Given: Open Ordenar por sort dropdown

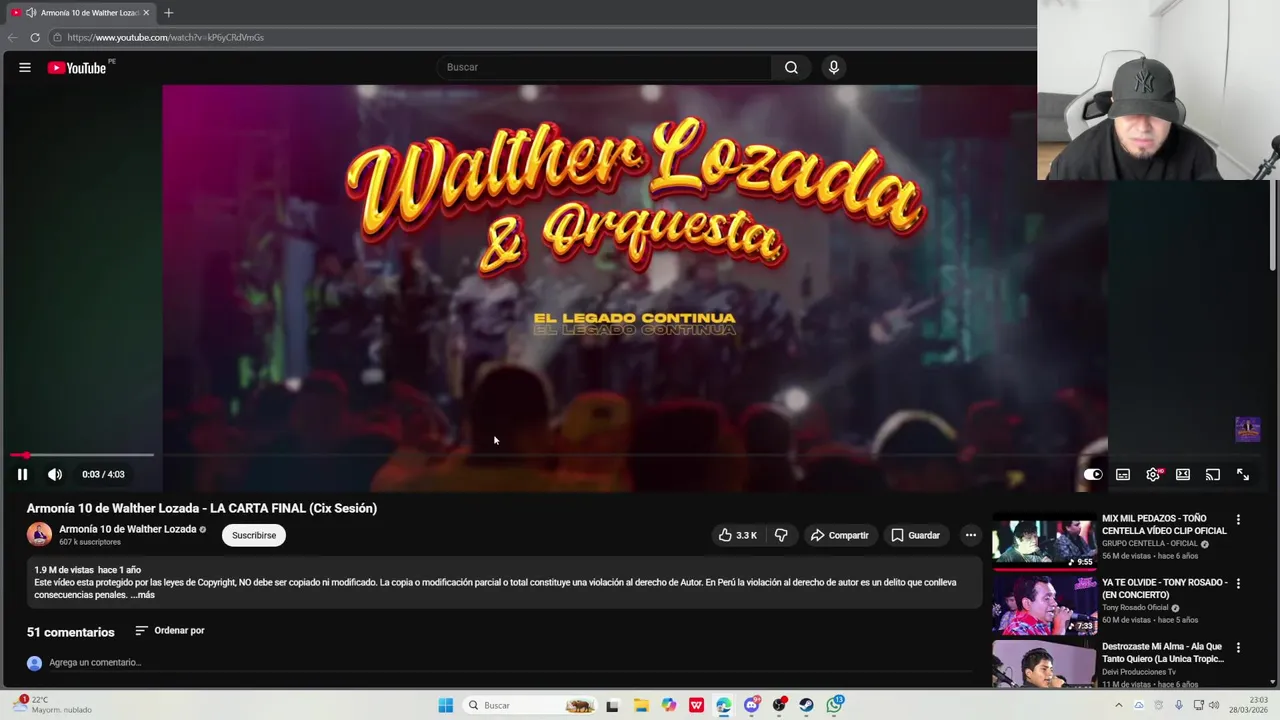Looking at the screenshot, I should pos(170,631).
